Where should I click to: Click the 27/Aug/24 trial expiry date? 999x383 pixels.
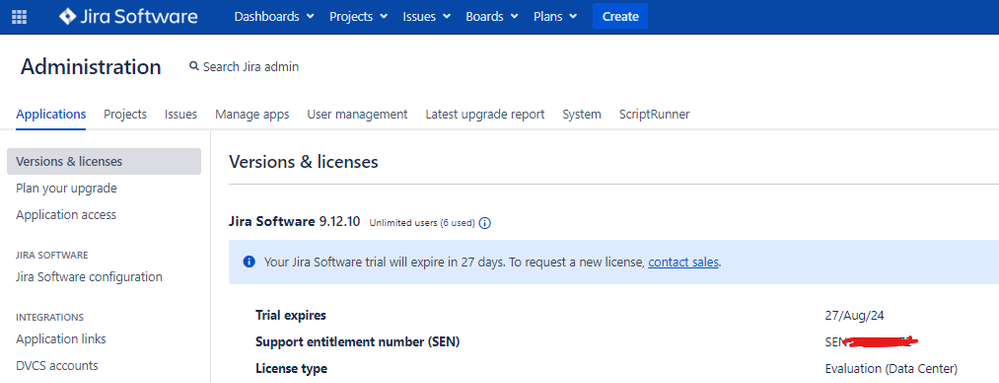(x=854, y=315)
